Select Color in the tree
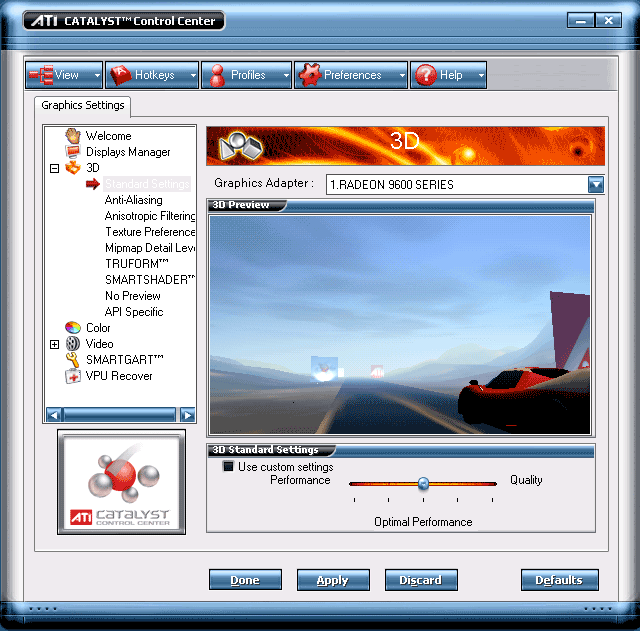The width and height of the screenshot is (640, 631). (98, 328)
